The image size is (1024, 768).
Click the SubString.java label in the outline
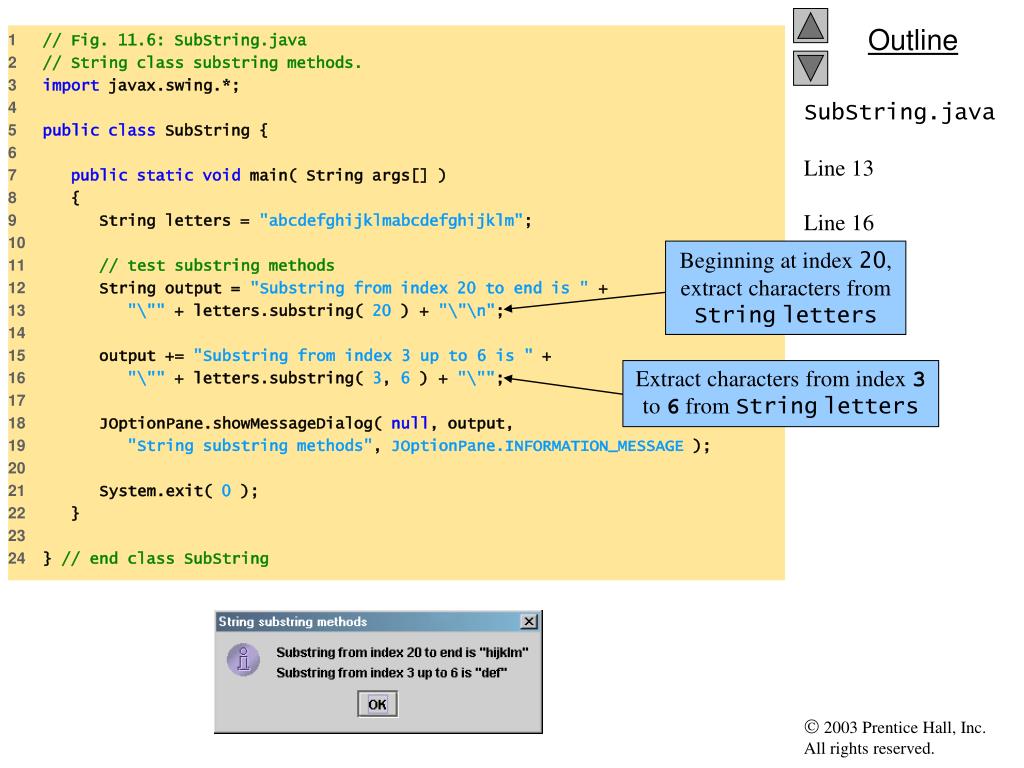pos(899,112)
